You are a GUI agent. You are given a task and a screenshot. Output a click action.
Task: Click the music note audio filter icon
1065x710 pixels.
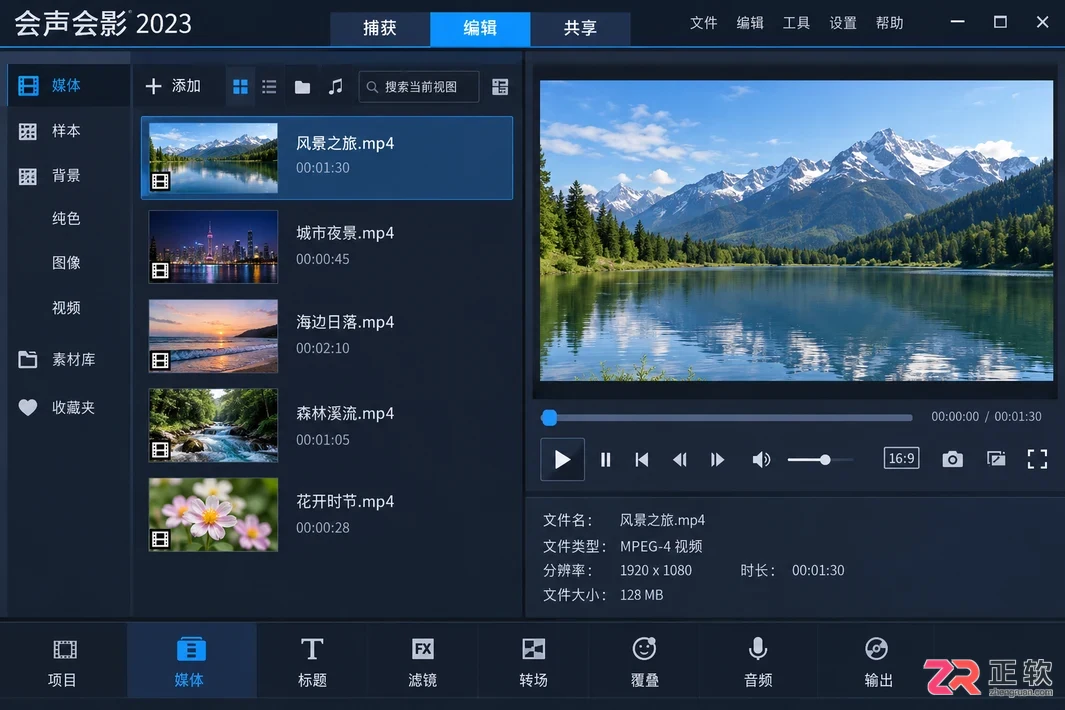click(x=336, y=87)
